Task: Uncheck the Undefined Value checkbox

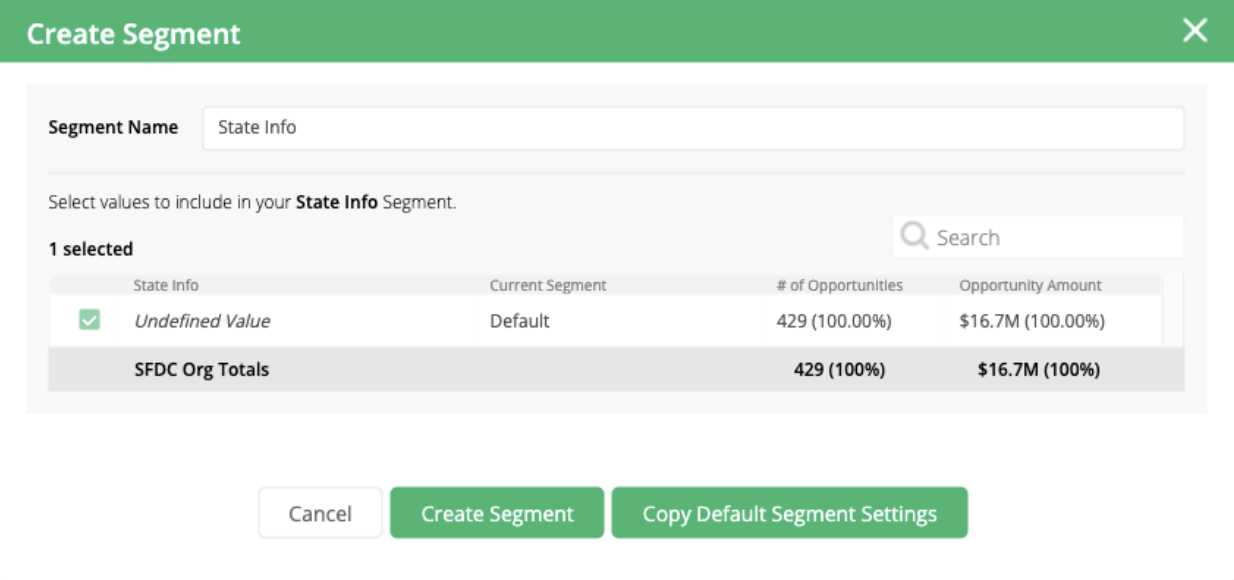Action: (x=90, y=321)
